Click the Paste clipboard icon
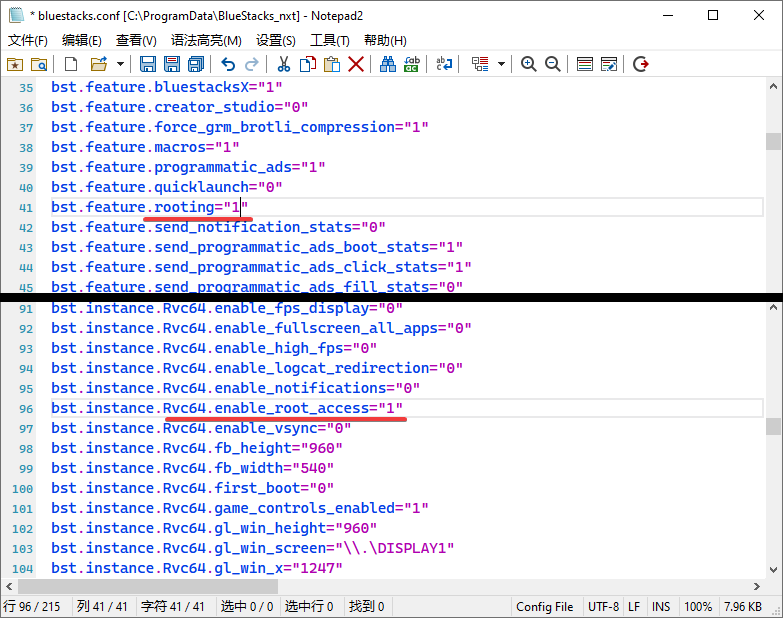This screenshot has width=783, height=618. 331,64
